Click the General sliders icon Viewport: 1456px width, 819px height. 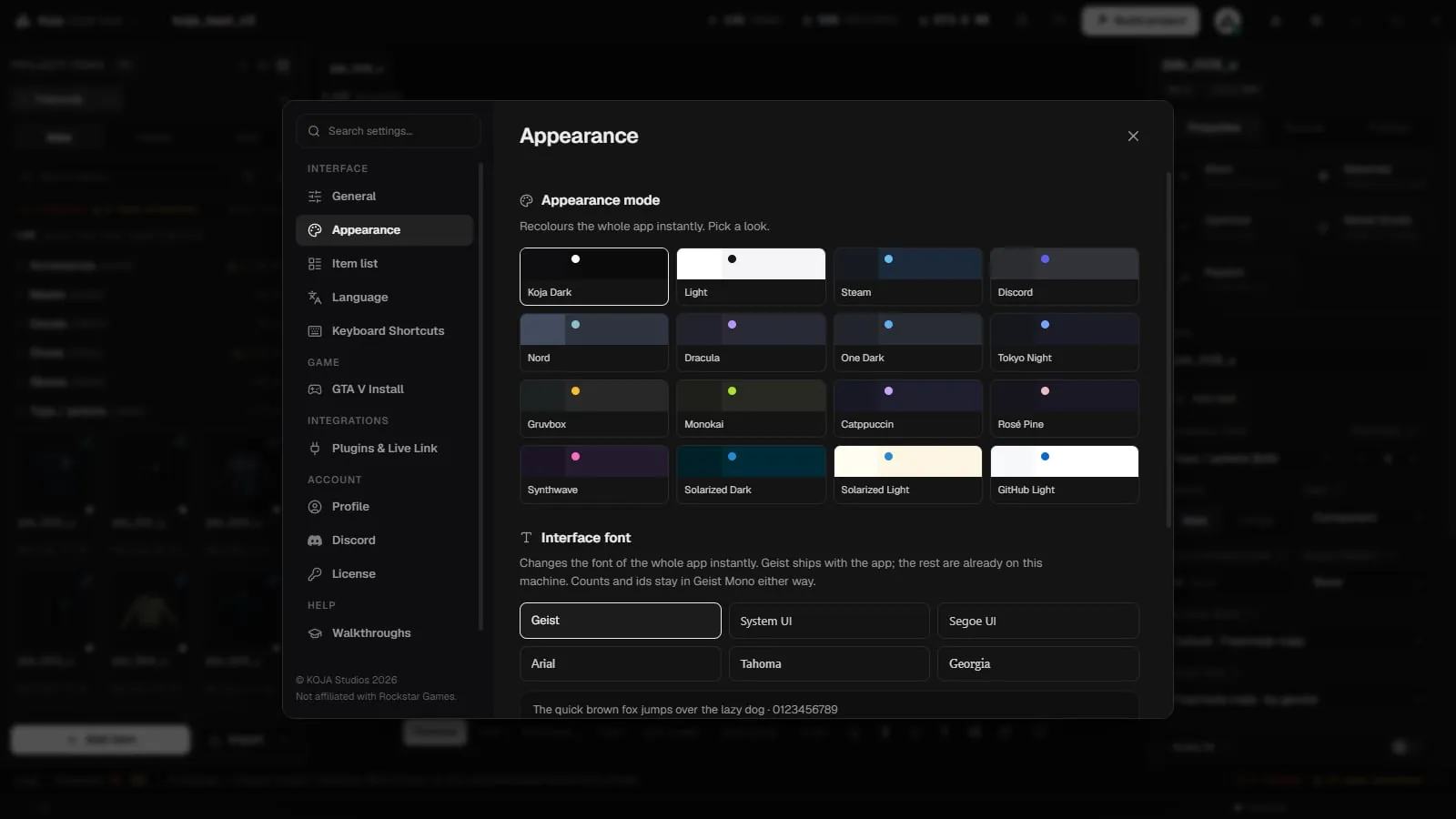pyautogui.click(x=315, y=197)
